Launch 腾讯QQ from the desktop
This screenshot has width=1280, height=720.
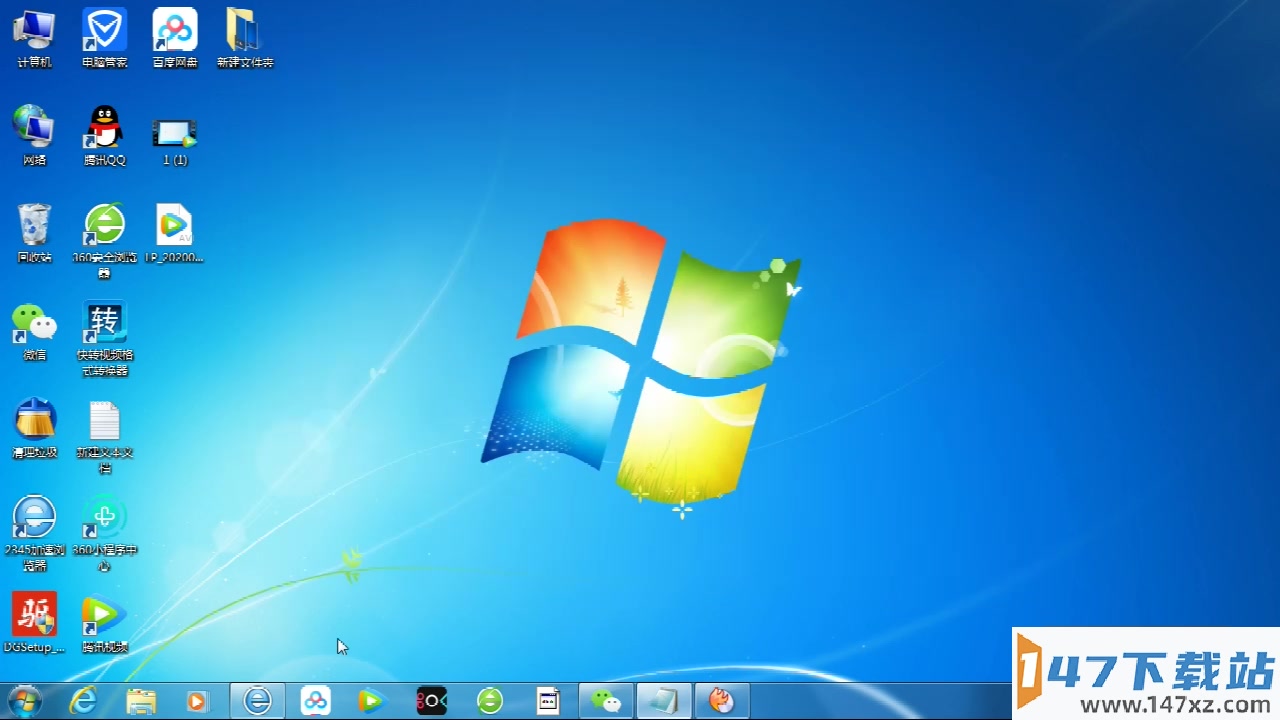coord(104,135)
